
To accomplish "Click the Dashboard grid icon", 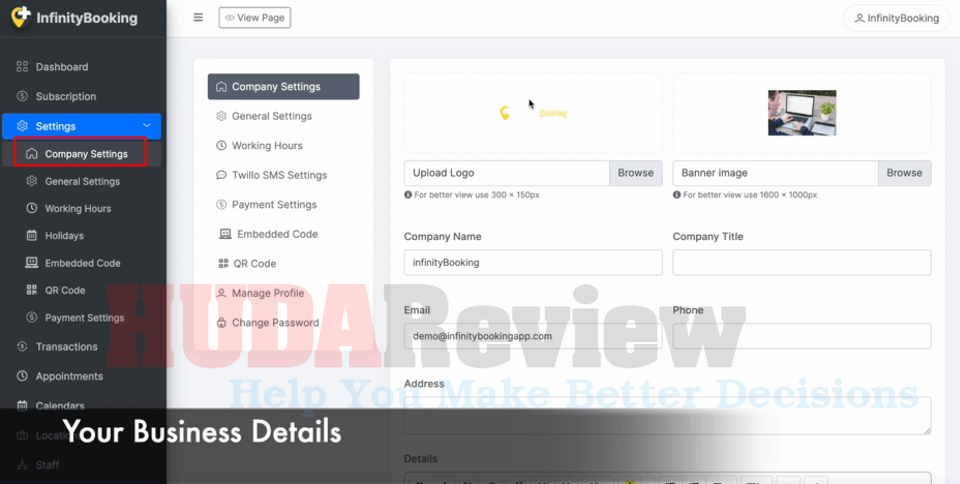I will pos(22,67).
